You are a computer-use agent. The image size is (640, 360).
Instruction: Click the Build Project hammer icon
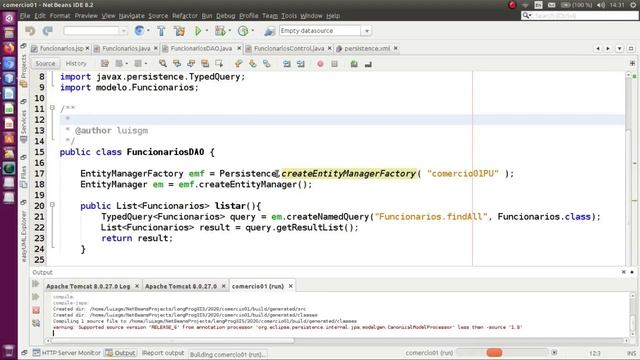click(161, 31)
